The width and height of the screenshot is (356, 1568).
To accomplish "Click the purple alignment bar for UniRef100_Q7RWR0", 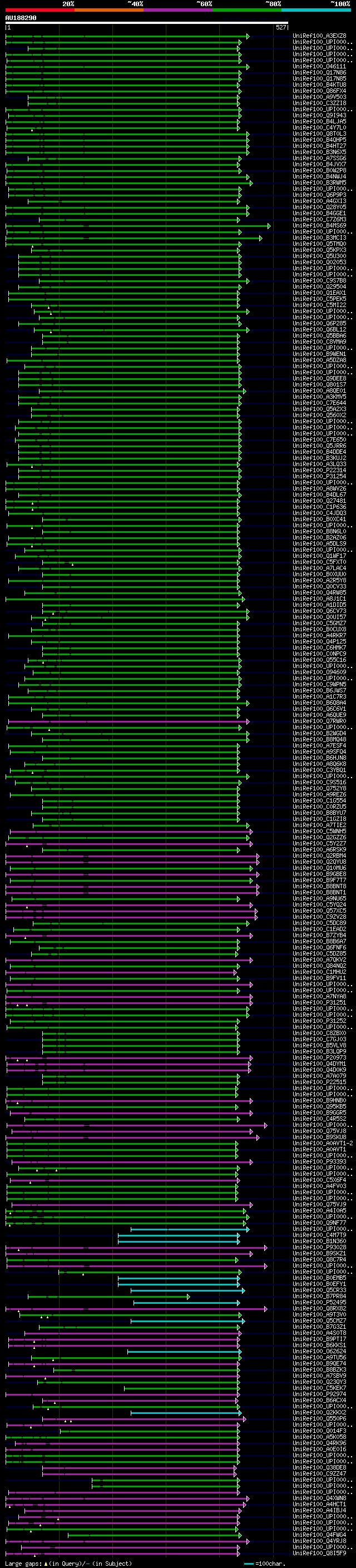I will tap(128, 721).
